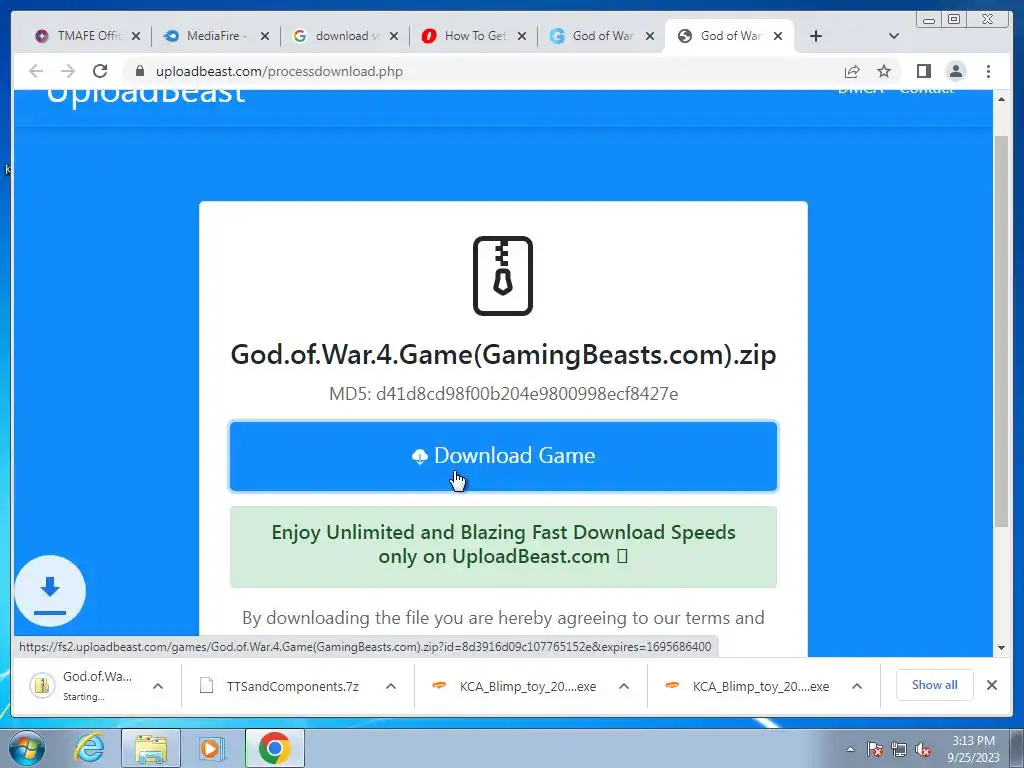Open Windows Explorer from taskbar
1024x768 pixels.
151,748
